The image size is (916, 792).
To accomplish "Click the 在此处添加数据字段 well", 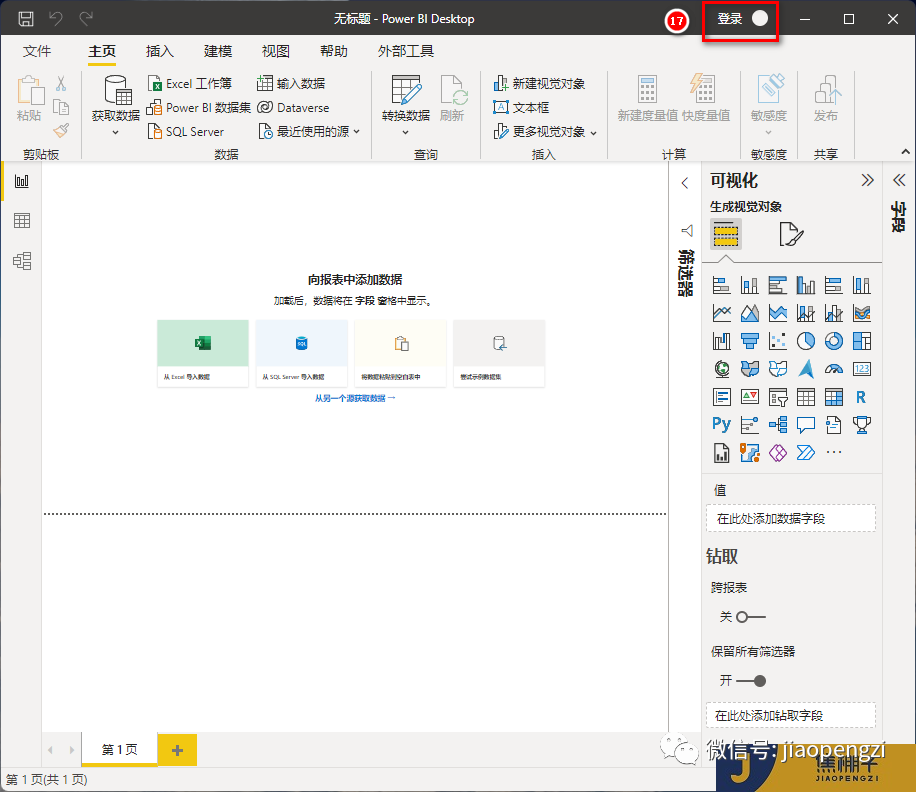I will pos(791,518).
